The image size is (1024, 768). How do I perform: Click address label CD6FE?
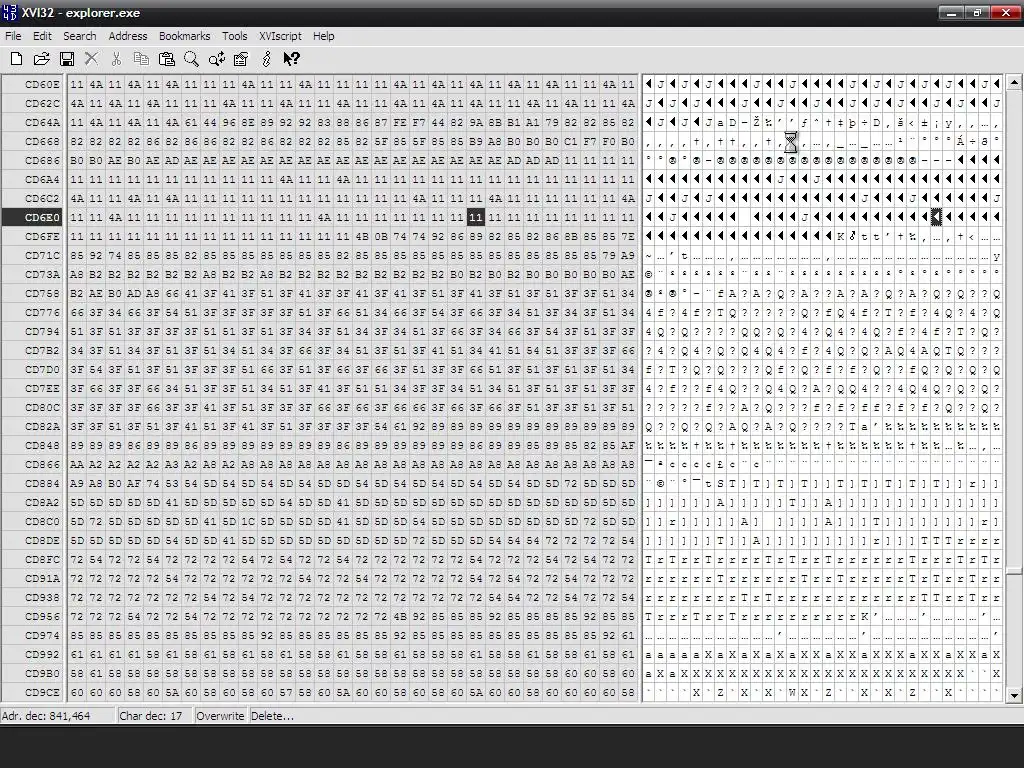point(42,236)
